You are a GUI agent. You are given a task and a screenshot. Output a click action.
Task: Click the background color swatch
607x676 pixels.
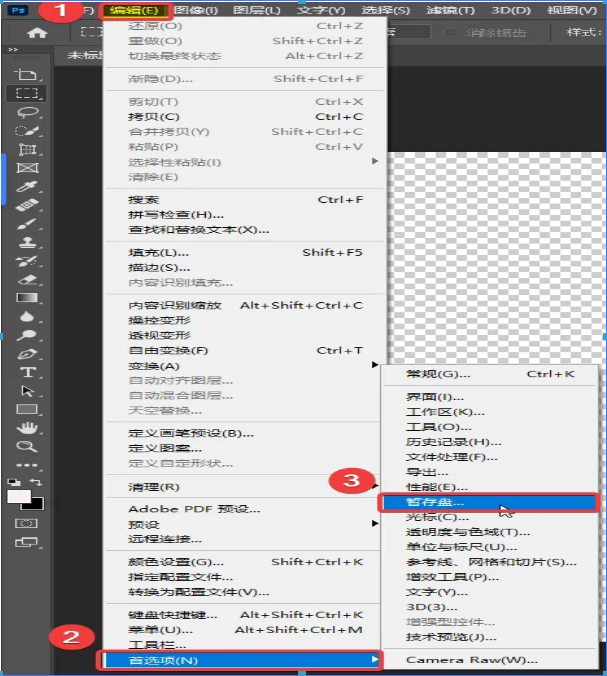point(38,504)
